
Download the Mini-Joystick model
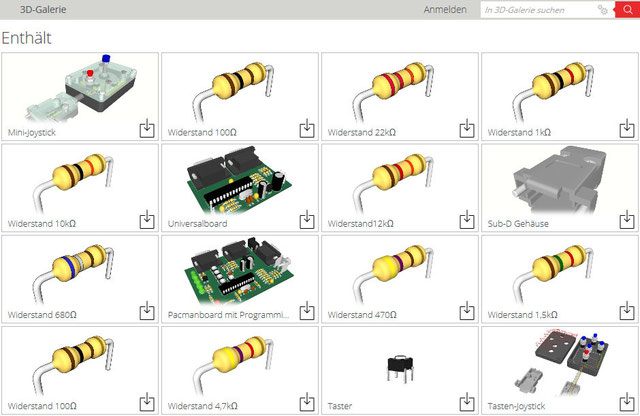click(147, 128)
